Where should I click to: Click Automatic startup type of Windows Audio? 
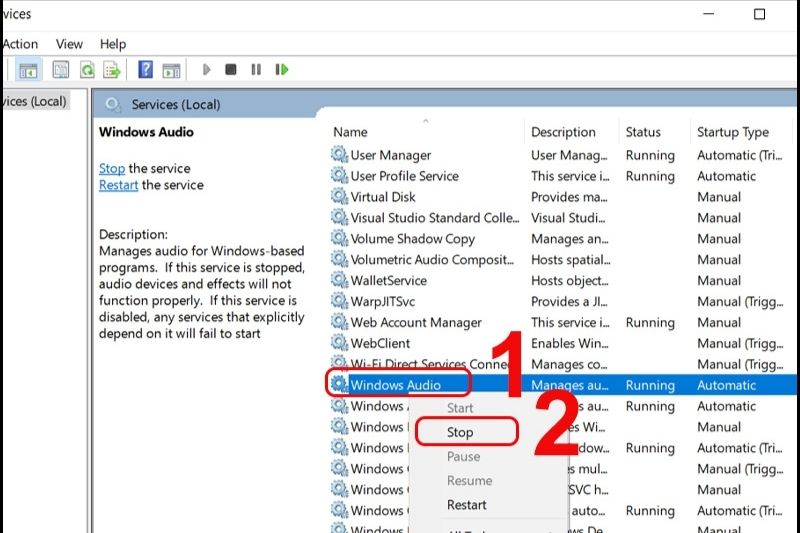[726, 385]
